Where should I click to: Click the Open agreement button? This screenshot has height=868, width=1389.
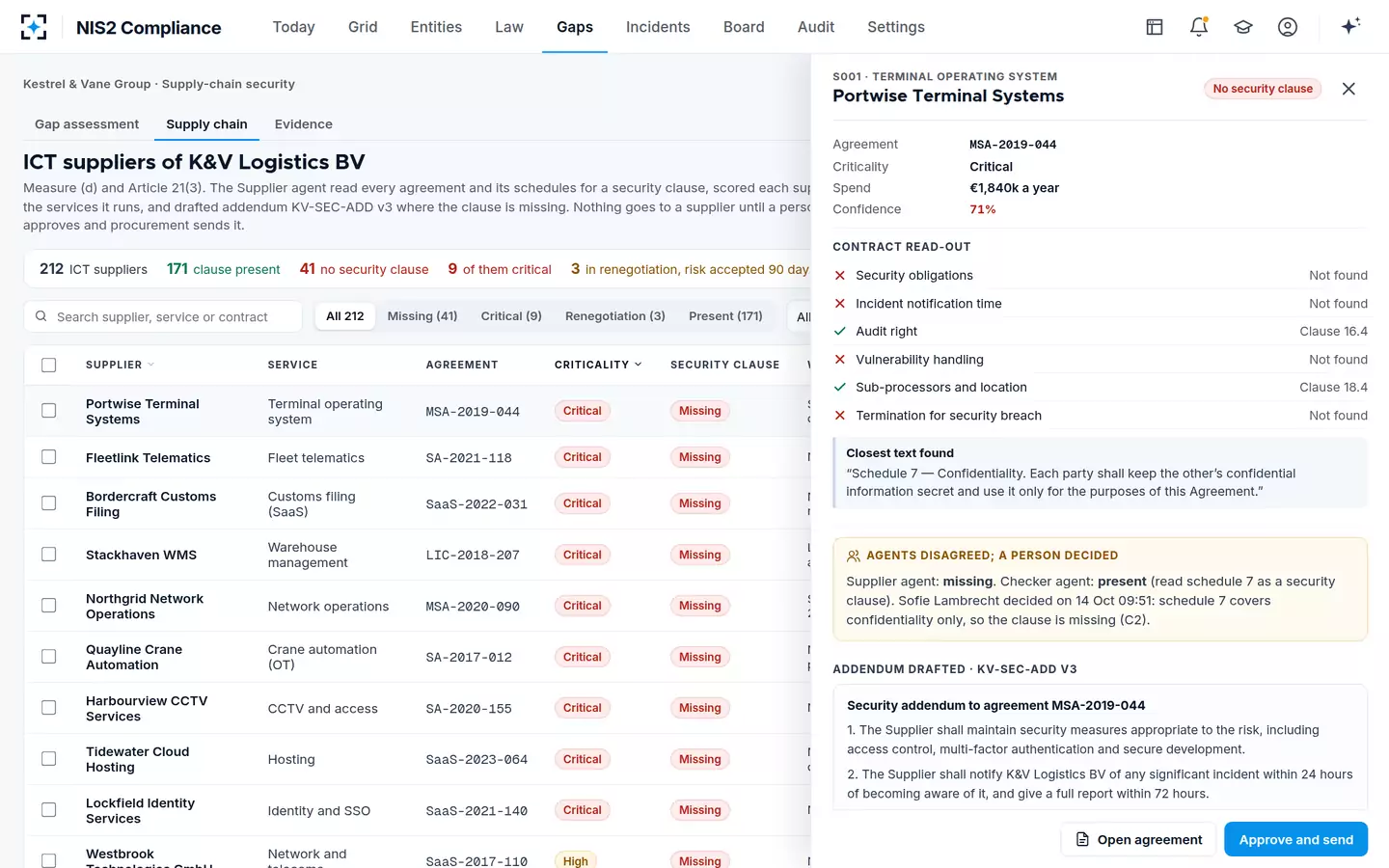pos(1139,839)
